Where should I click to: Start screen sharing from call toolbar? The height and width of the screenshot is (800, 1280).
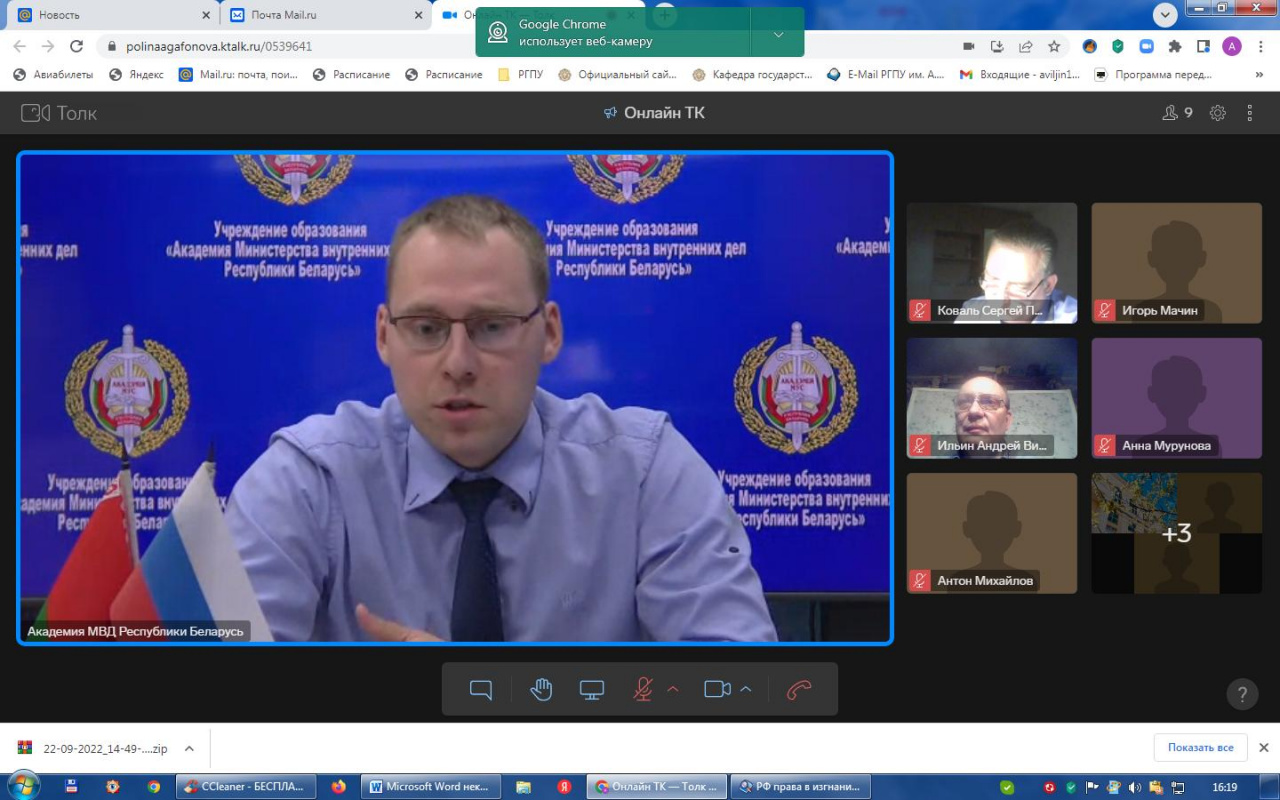tap(592, 690)
